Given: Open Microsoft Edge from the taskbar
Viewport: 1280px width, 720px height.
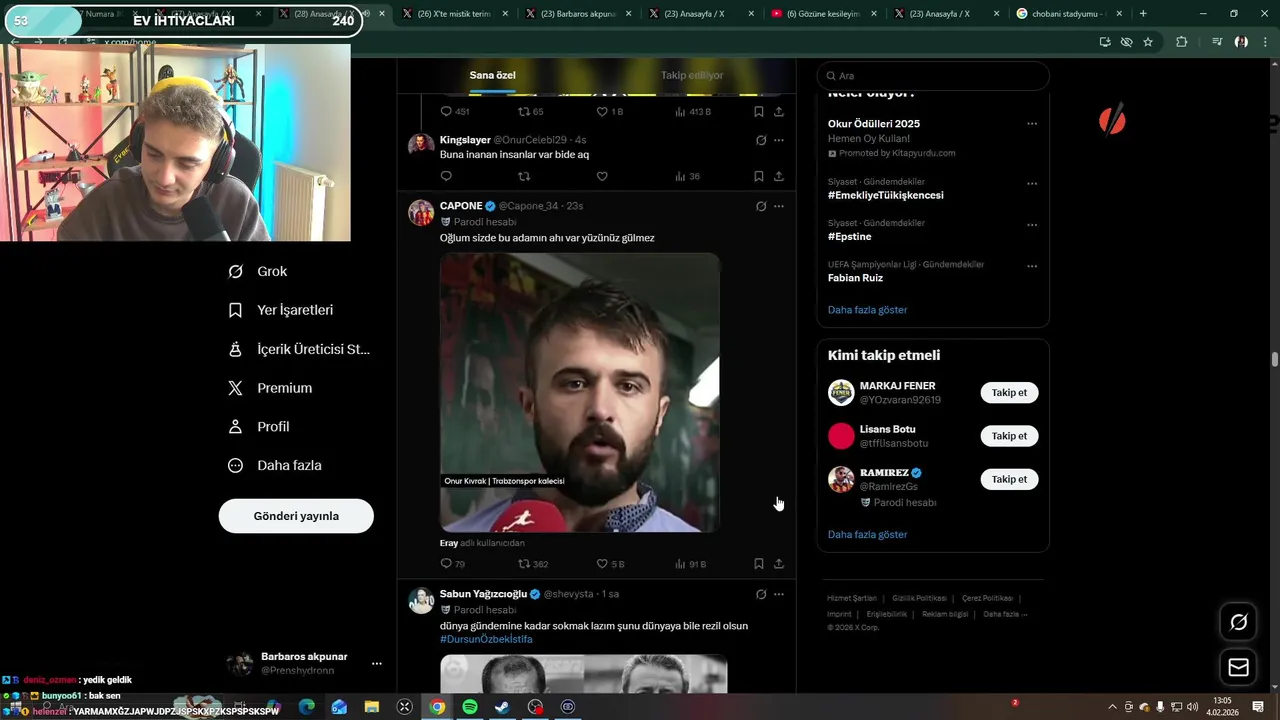Looking at the screenshot, I should click(307, 707).
